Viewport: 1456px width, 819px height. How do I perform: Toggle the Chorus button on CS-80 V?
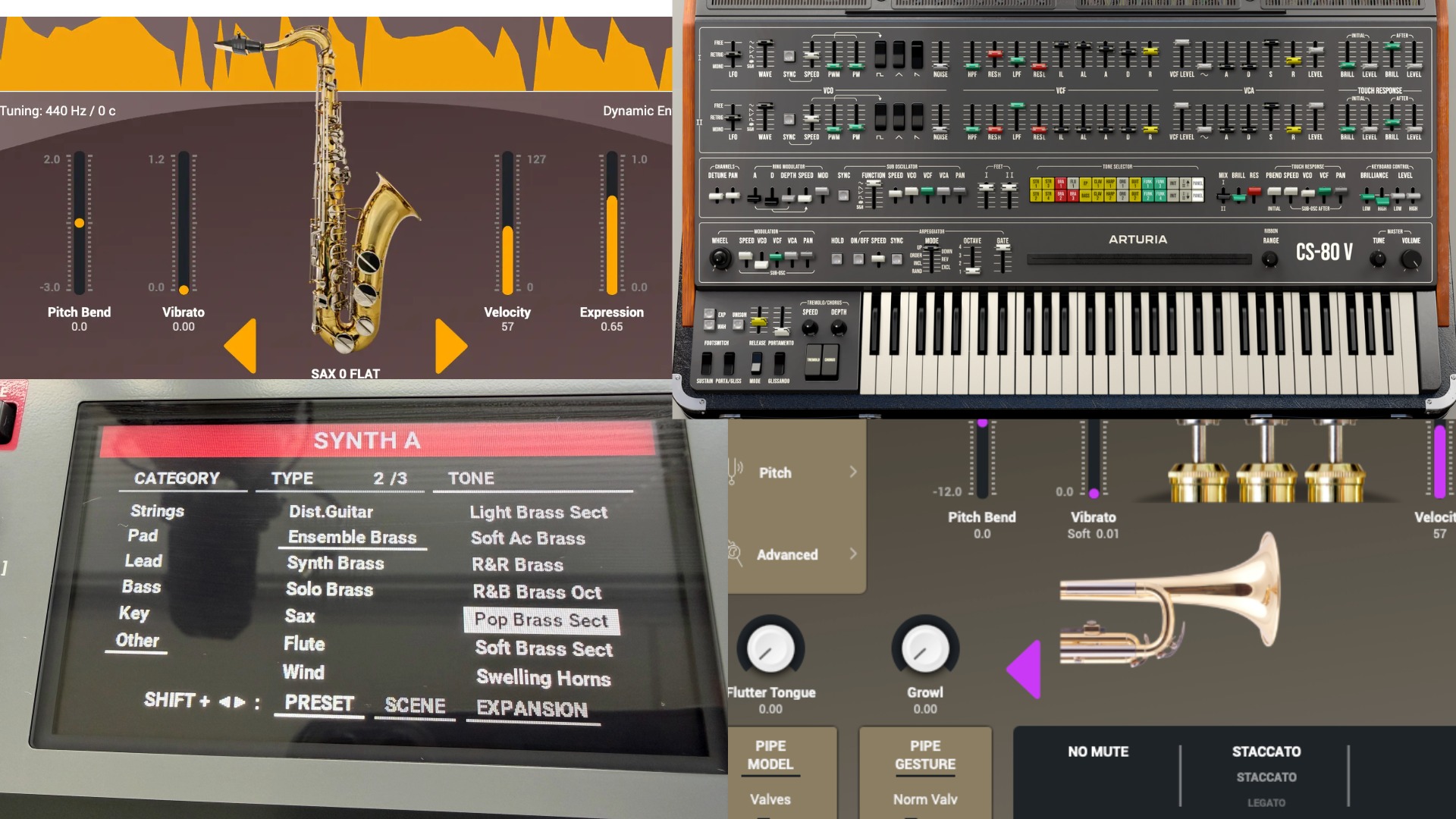tap(830, 362)
